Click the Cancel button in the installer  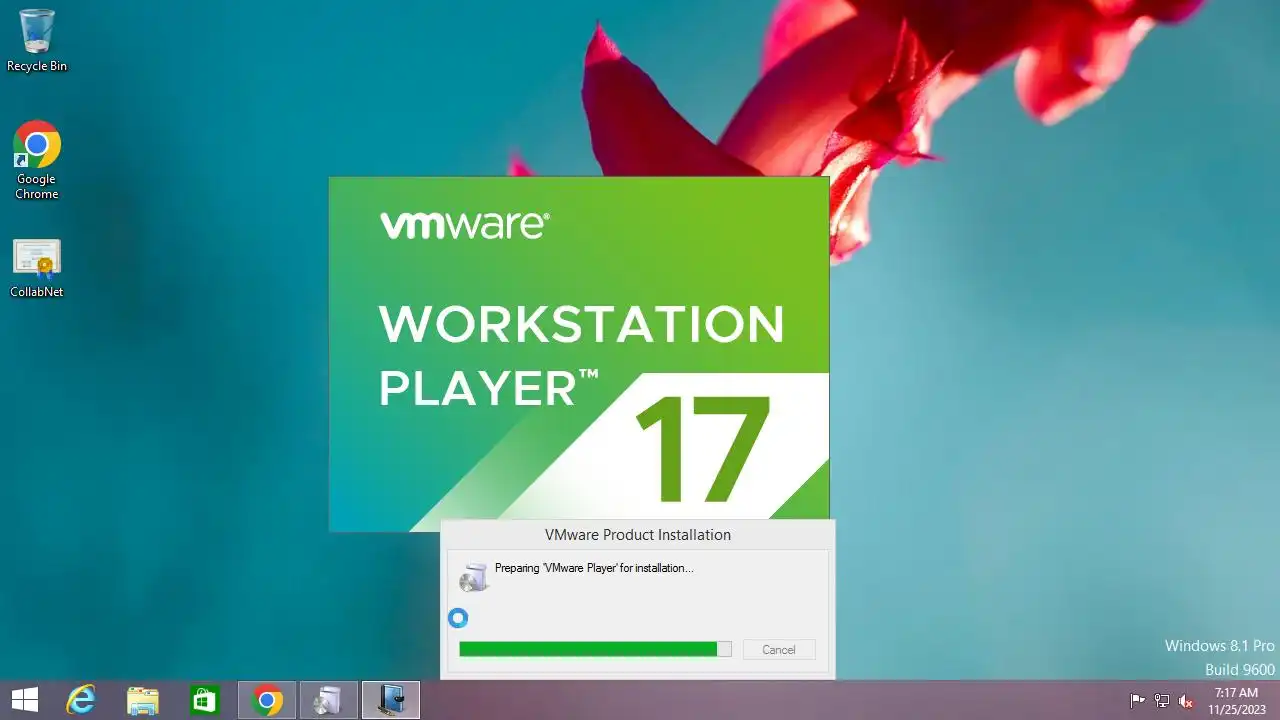click(779, 649)
